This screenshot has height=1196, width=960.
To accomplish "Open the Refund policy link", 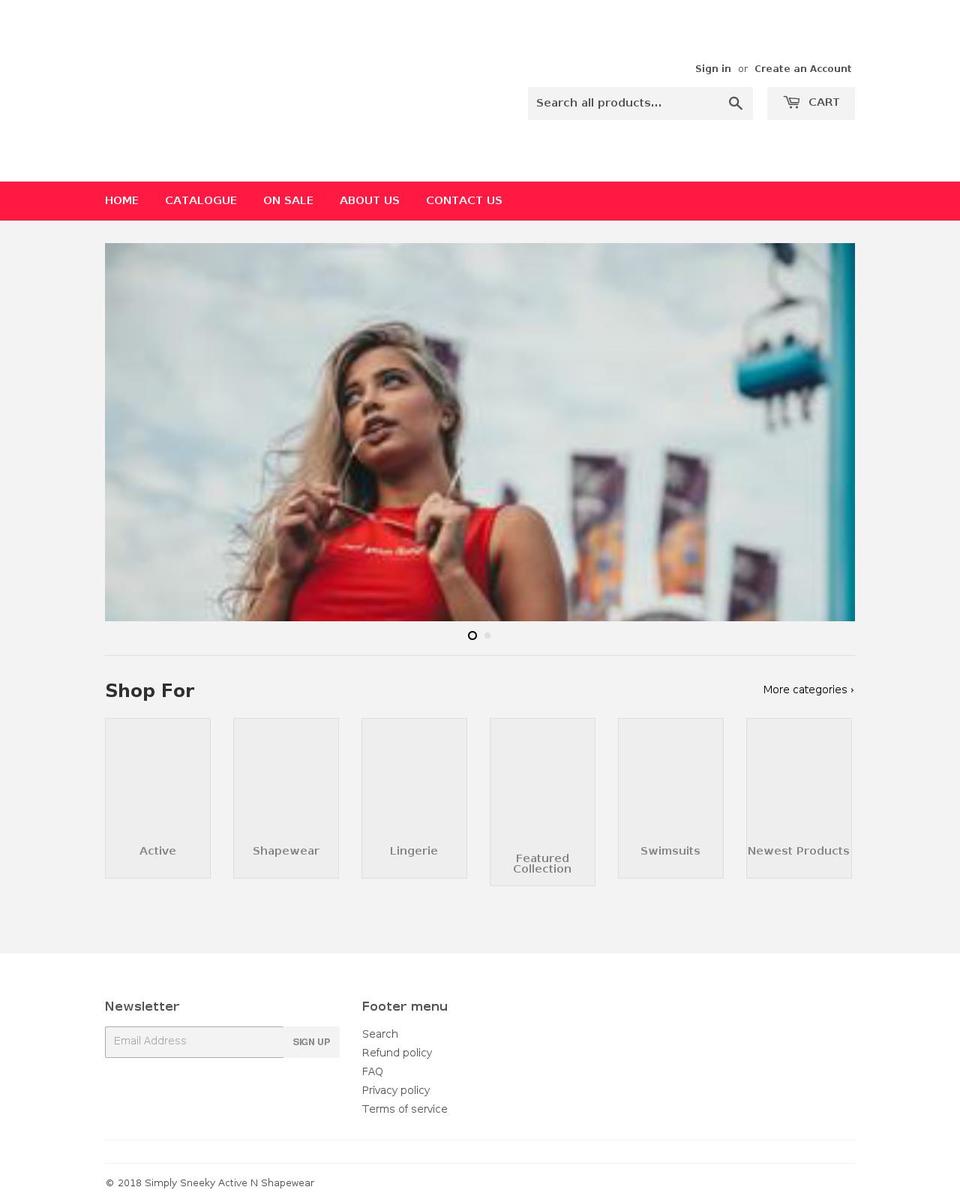I will pos(397,1053).
